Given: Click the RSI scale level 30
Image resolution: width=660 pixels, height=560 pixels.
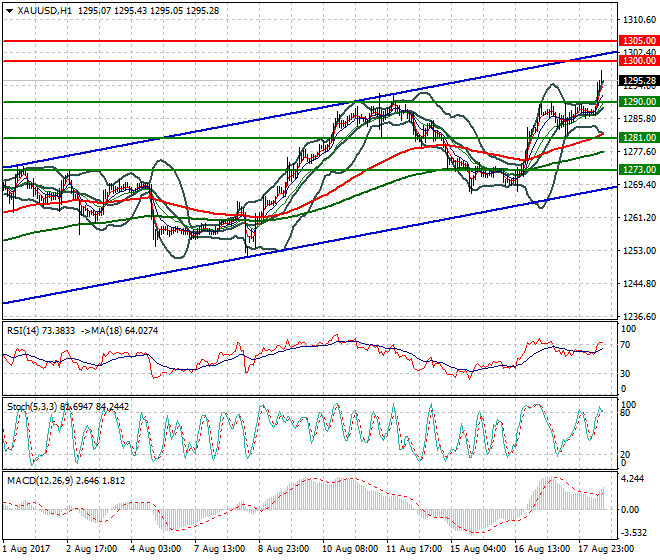Looking at the screenshot, I should click(x=625, y=373).
